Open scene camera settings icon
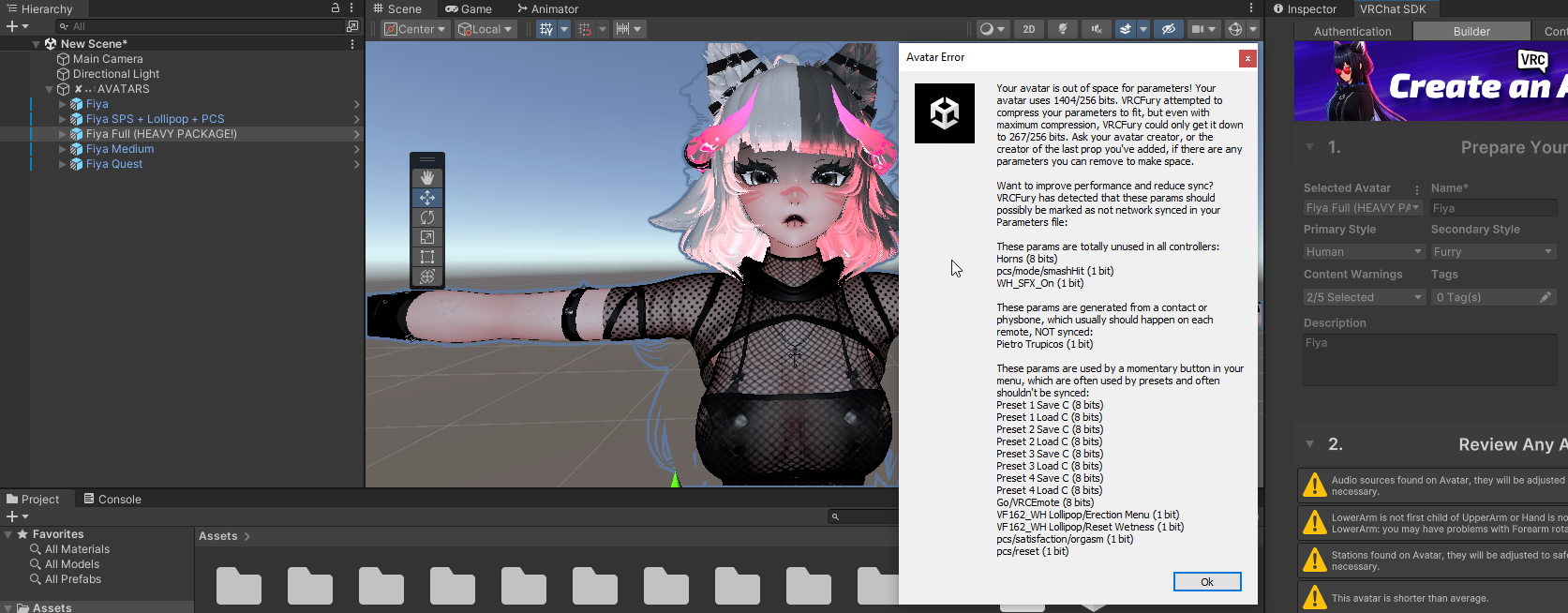The height and width of the screenshot is (613, 1568). pyautogui.click(x=1203, y=29)
